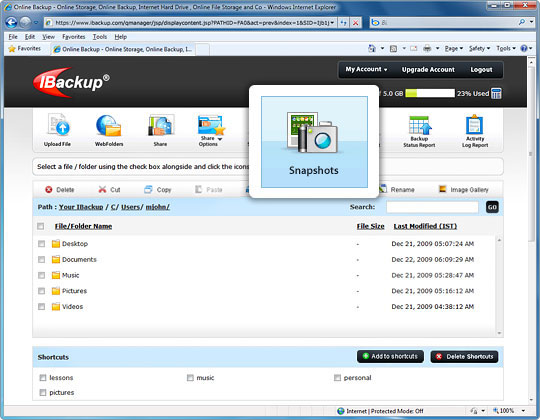Click the browser URL address field
540x420 pixels.
(191, 23)
